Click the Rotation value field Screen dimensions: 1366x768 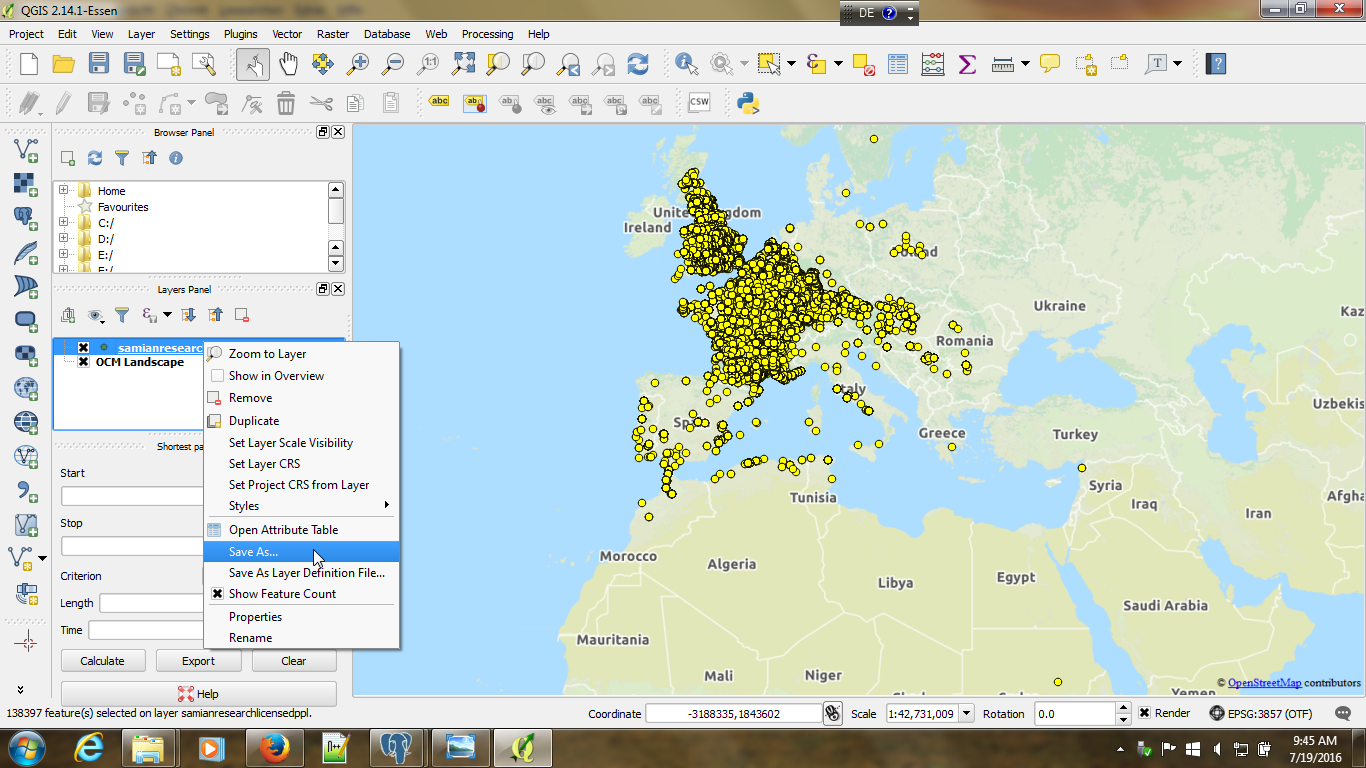[1074, 714]
